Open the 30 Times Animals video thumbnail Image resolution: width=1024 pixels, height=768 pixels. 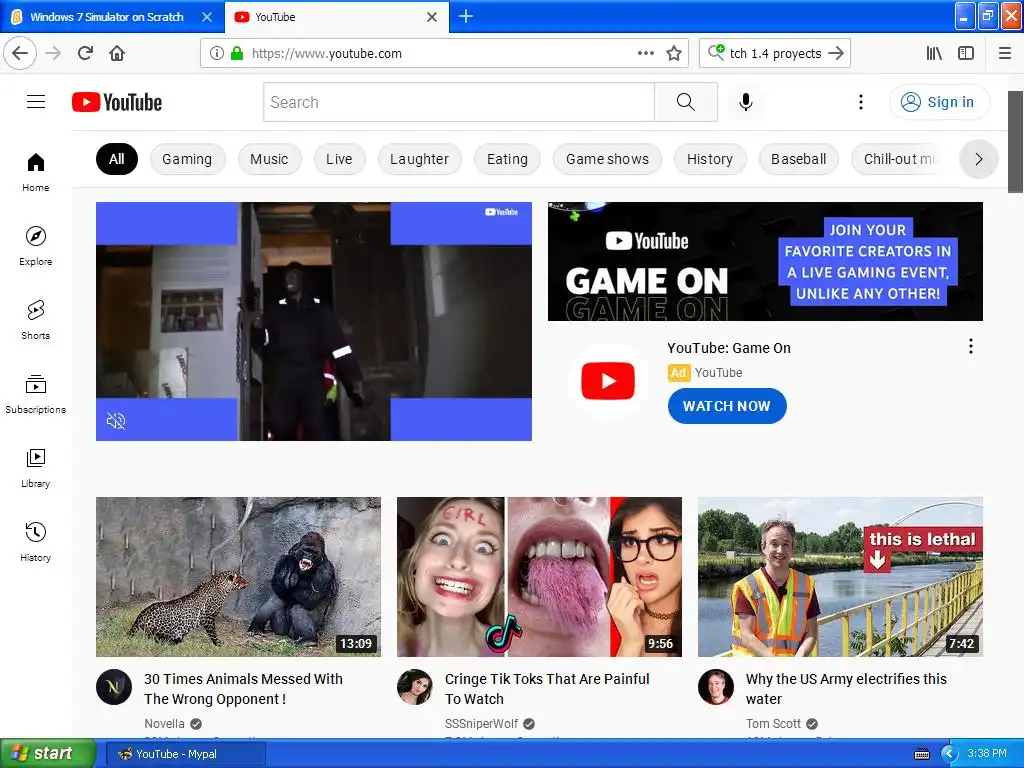[238, 577]
